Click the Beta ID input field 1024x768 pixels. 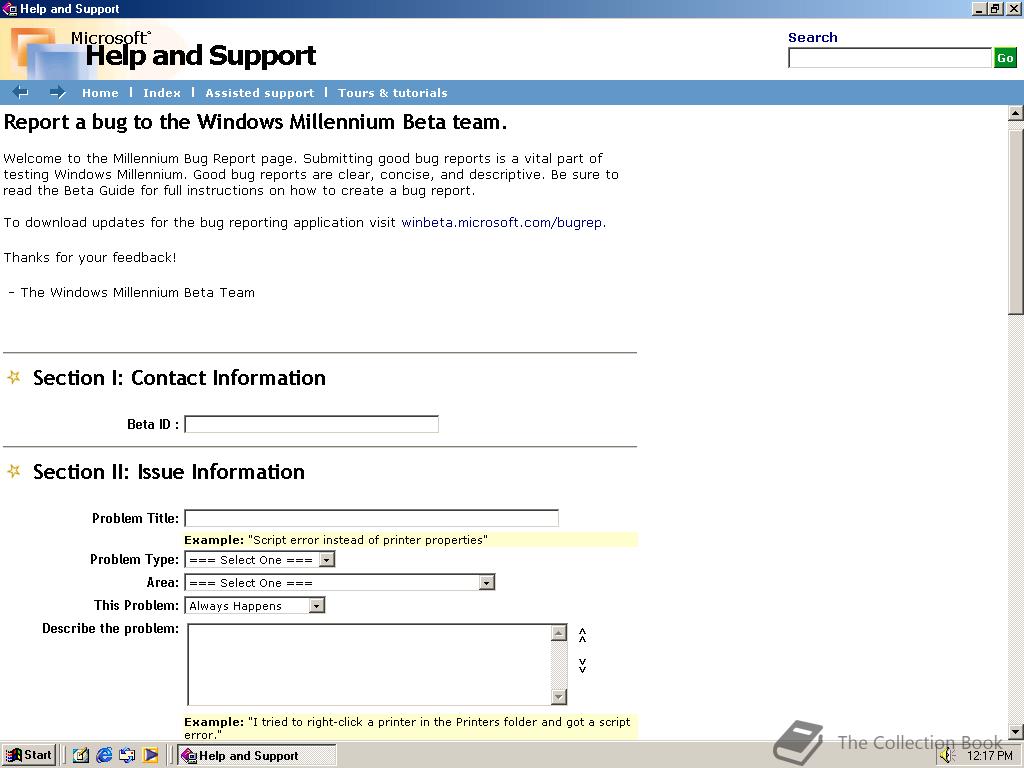[x=312, y=424]
